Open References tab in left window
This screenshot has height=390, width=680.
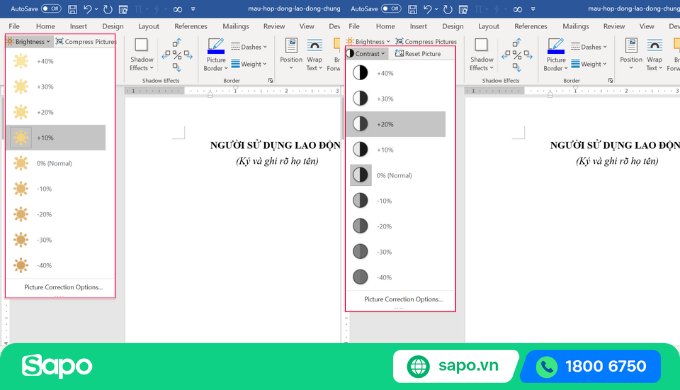(x=191, y=26)
